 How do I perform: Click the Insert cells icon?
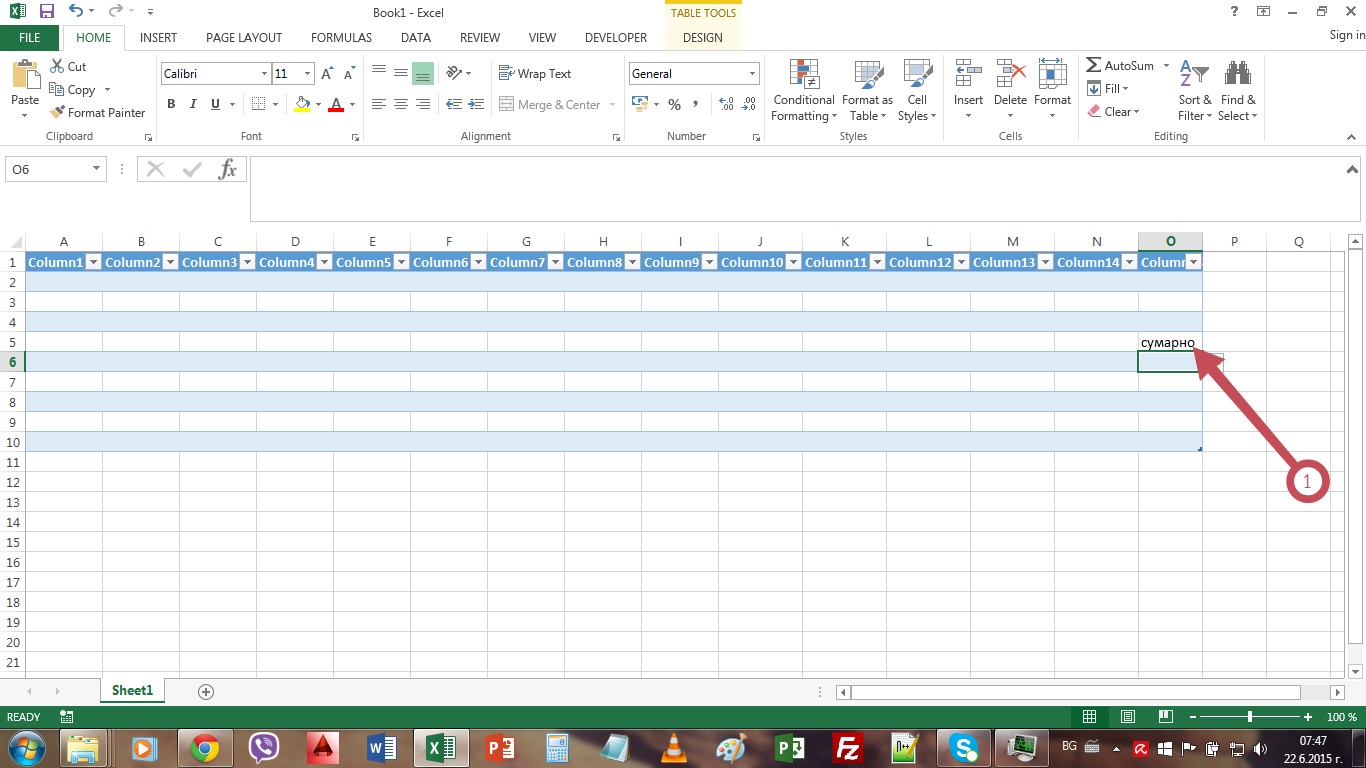(968, 74)
